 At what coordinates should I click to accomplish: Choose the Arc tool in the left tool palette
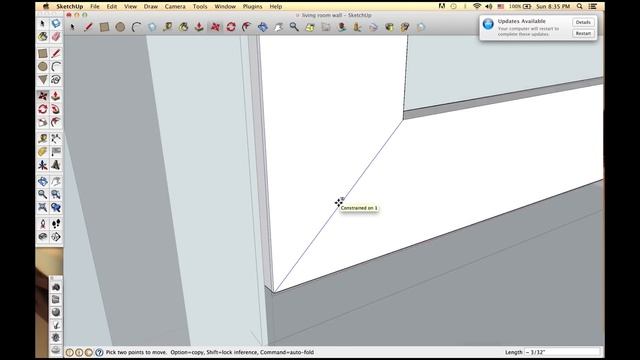[56, 67]
